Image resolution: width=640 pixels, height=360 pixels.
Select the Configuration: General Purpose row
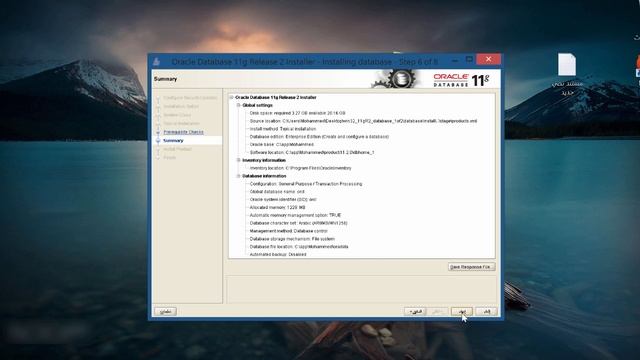tap(306, 184)
